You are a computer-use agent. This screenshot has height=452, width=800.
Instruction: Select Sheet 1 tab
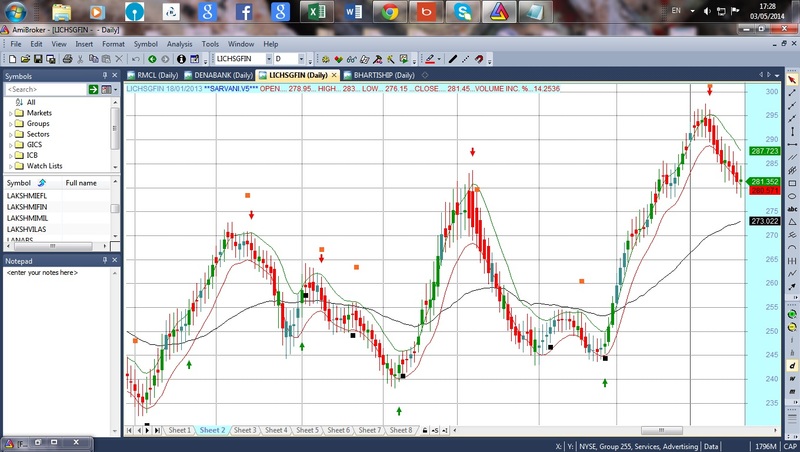pos(179,430)
